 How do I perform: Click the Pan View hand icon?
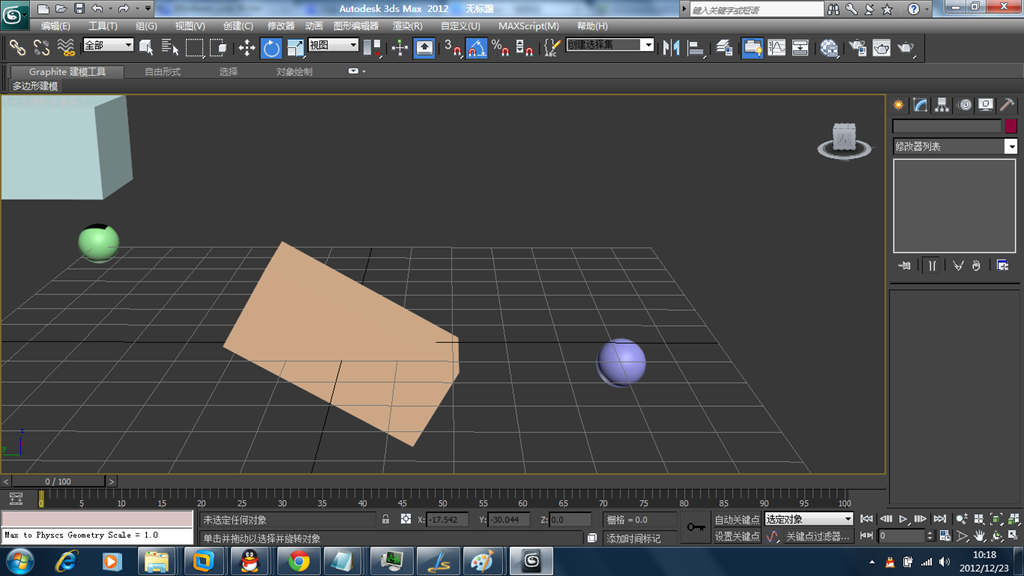point(978,537)
